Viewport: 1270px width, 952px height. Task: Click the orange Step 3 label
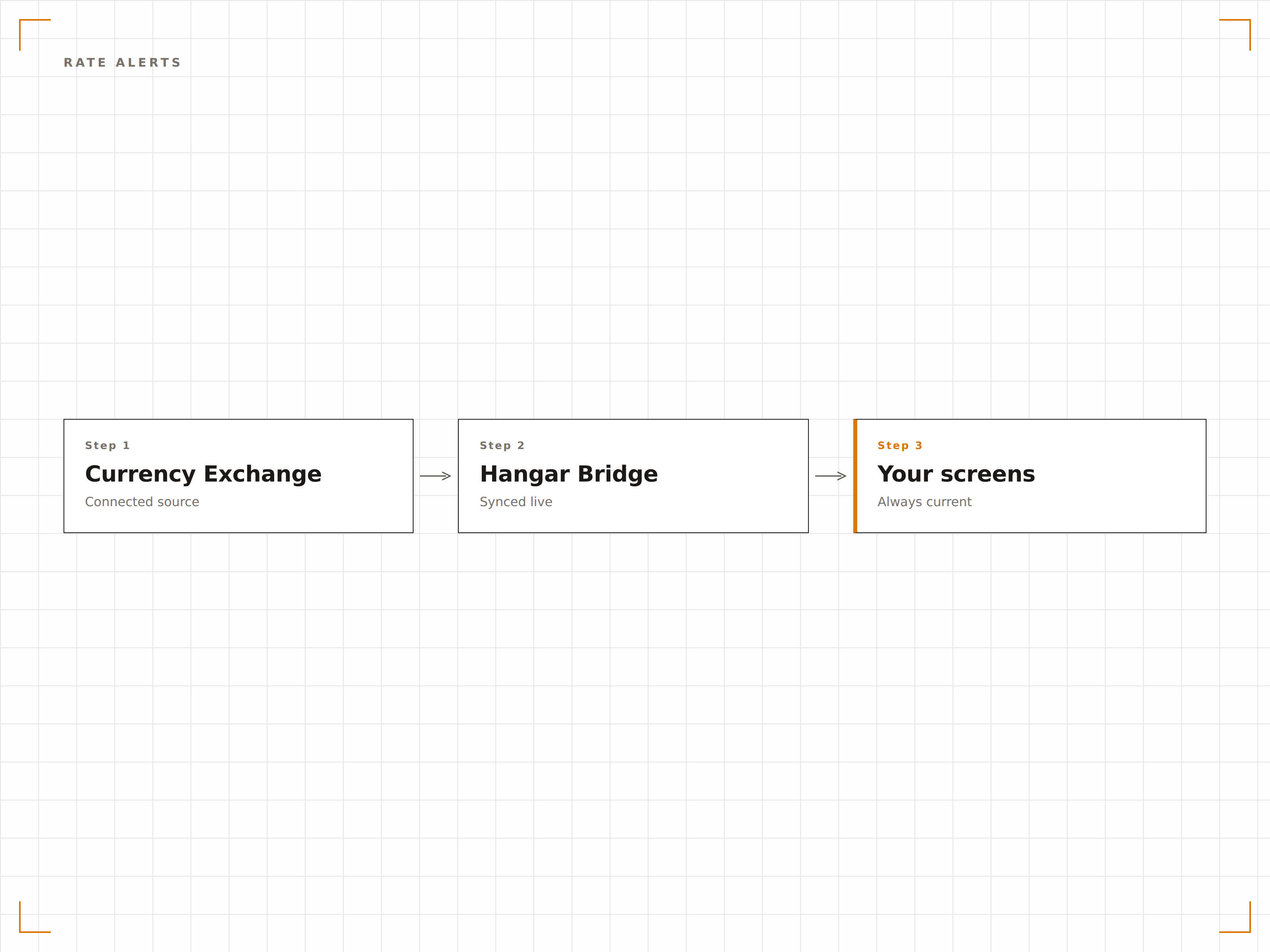pos(900,445)
